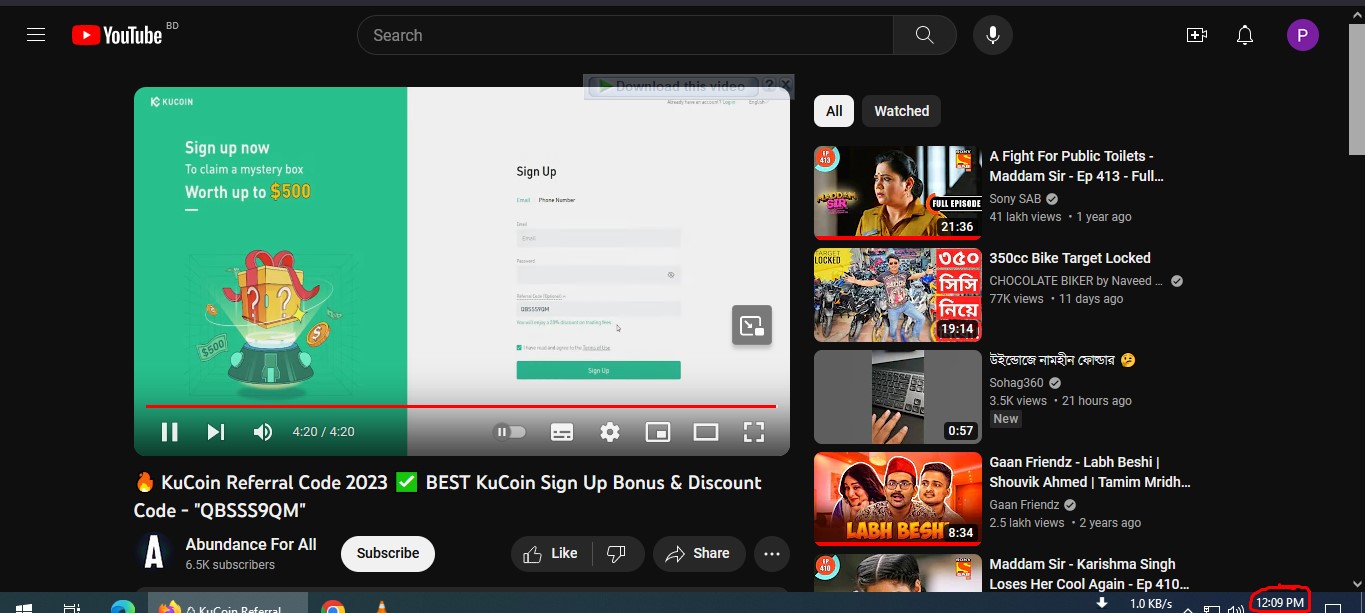Seek on the red video progress bar
Screen dimensions: 1365x613
pyautogui.click(x=461, y=406)
